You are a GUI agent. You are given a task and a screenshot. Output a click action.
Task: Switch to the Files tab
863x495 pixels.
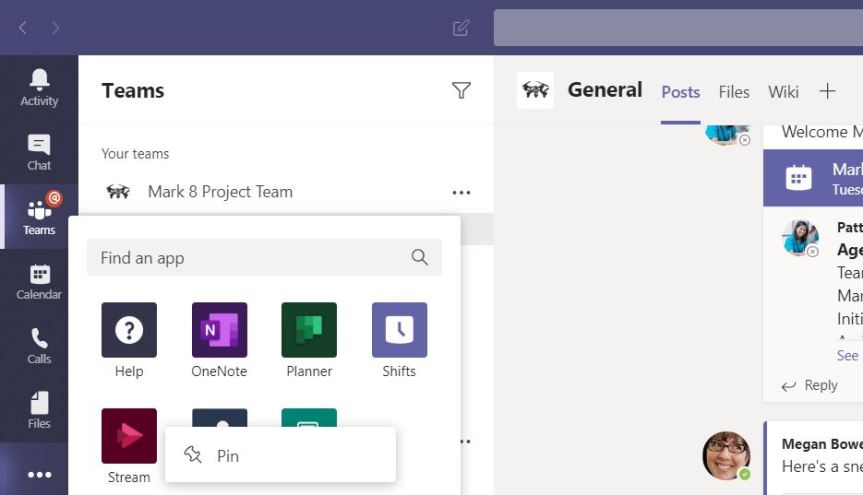pyautogui.click(x=733, y=92)
